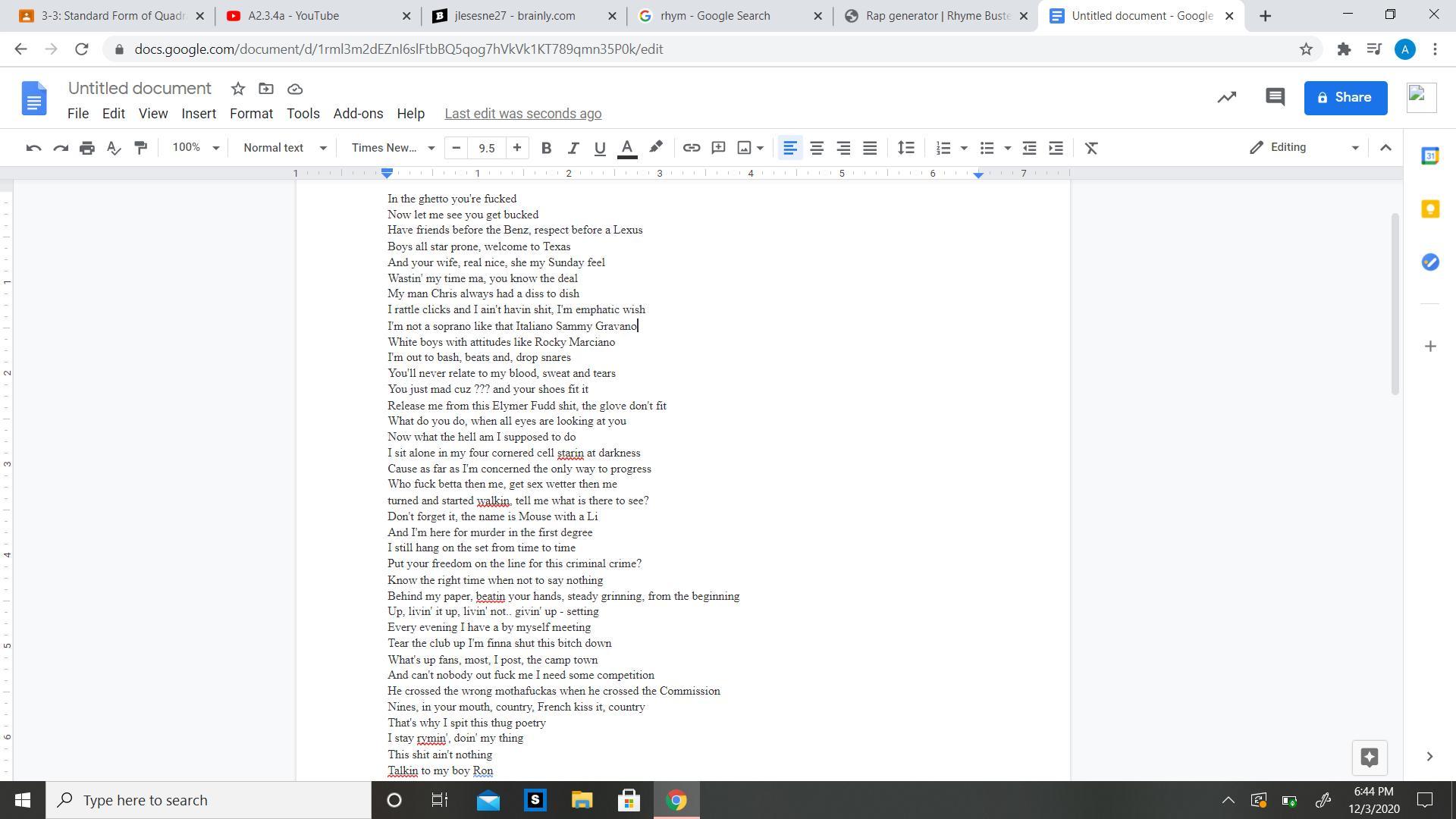Click the Insert link icon

point(691,148)
